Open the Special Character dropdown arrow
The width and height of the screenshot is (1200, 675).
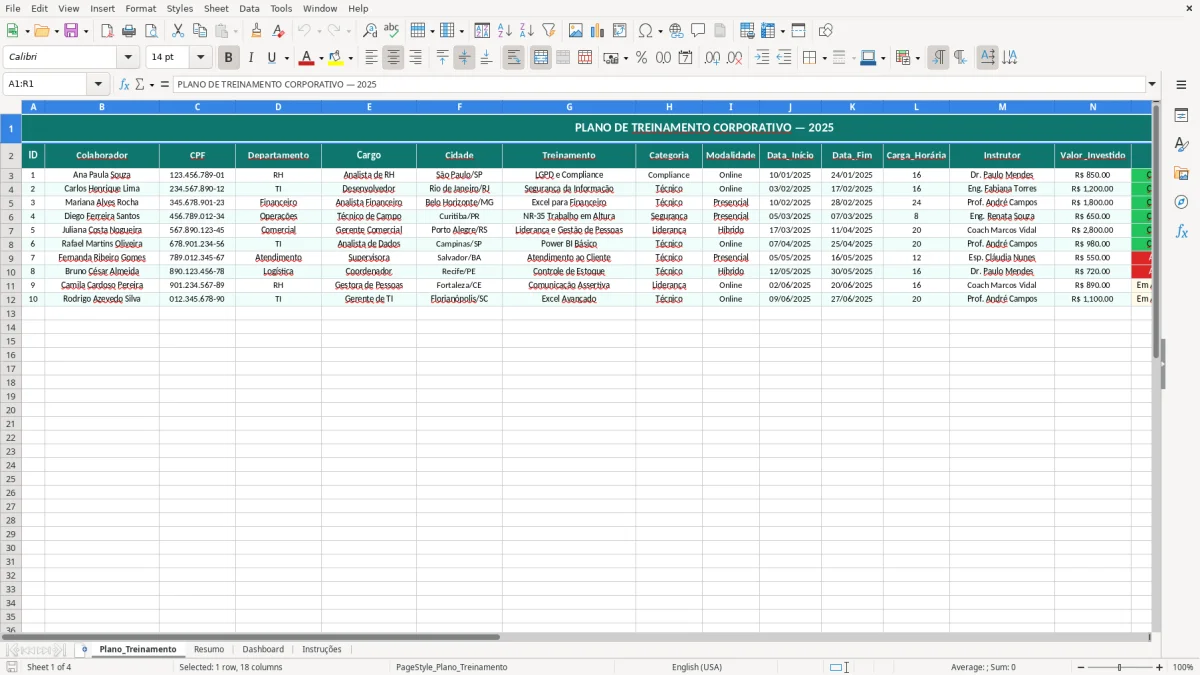tap(661, 31)
